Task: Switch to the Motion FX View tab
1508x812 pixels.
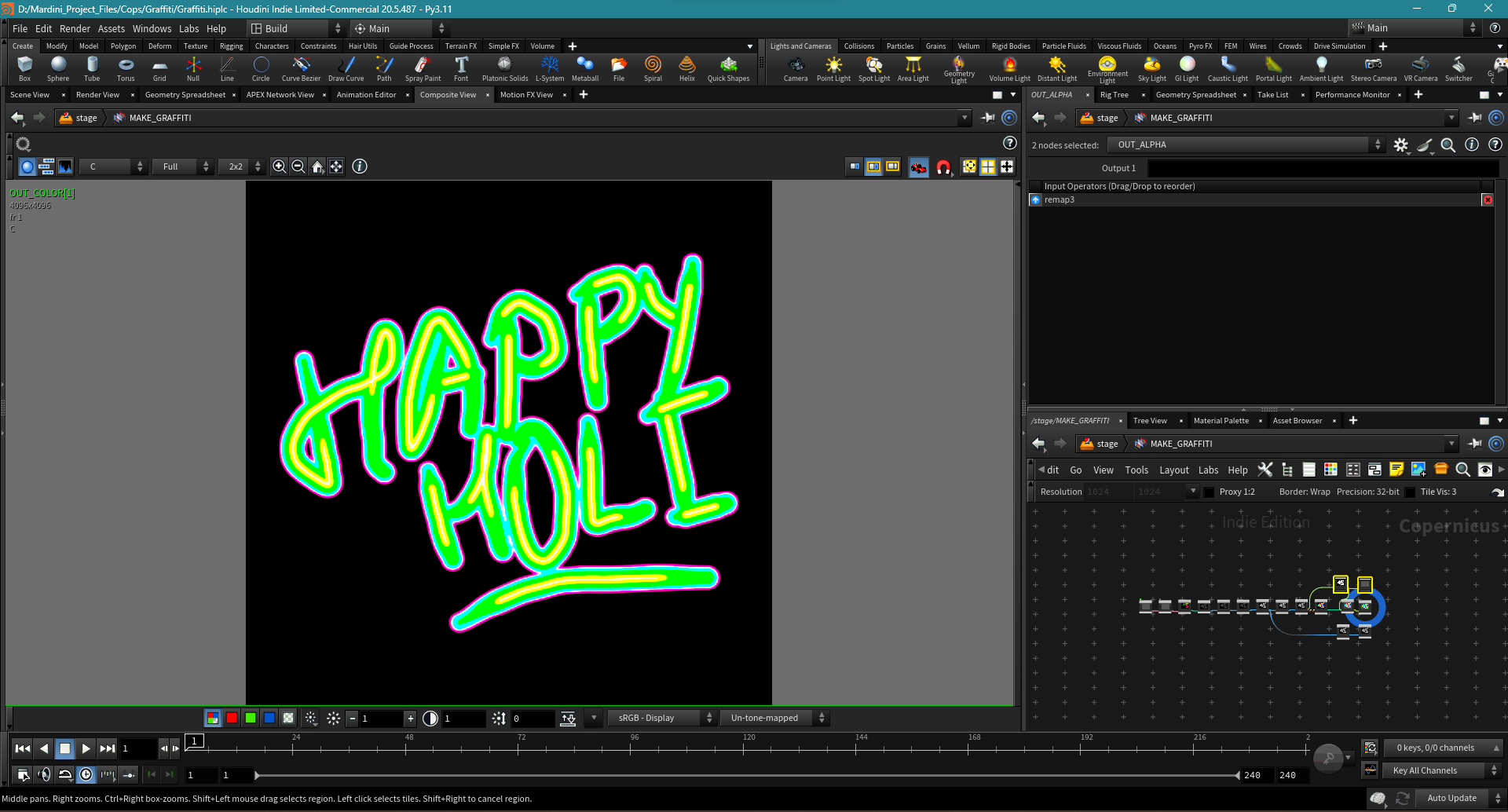Action: (x=526, y=95)
